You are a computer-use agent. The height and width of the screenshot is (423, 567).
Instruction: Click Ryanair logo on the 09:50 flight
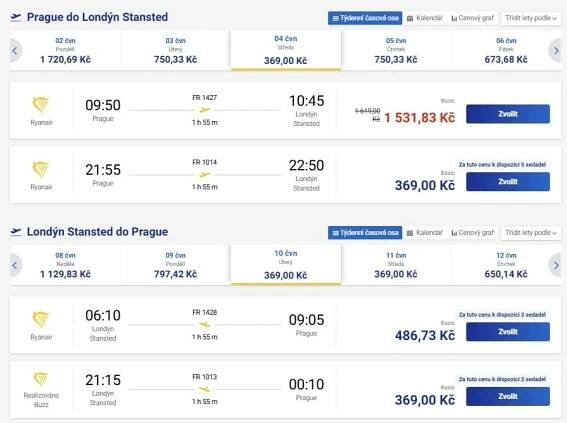40,105
